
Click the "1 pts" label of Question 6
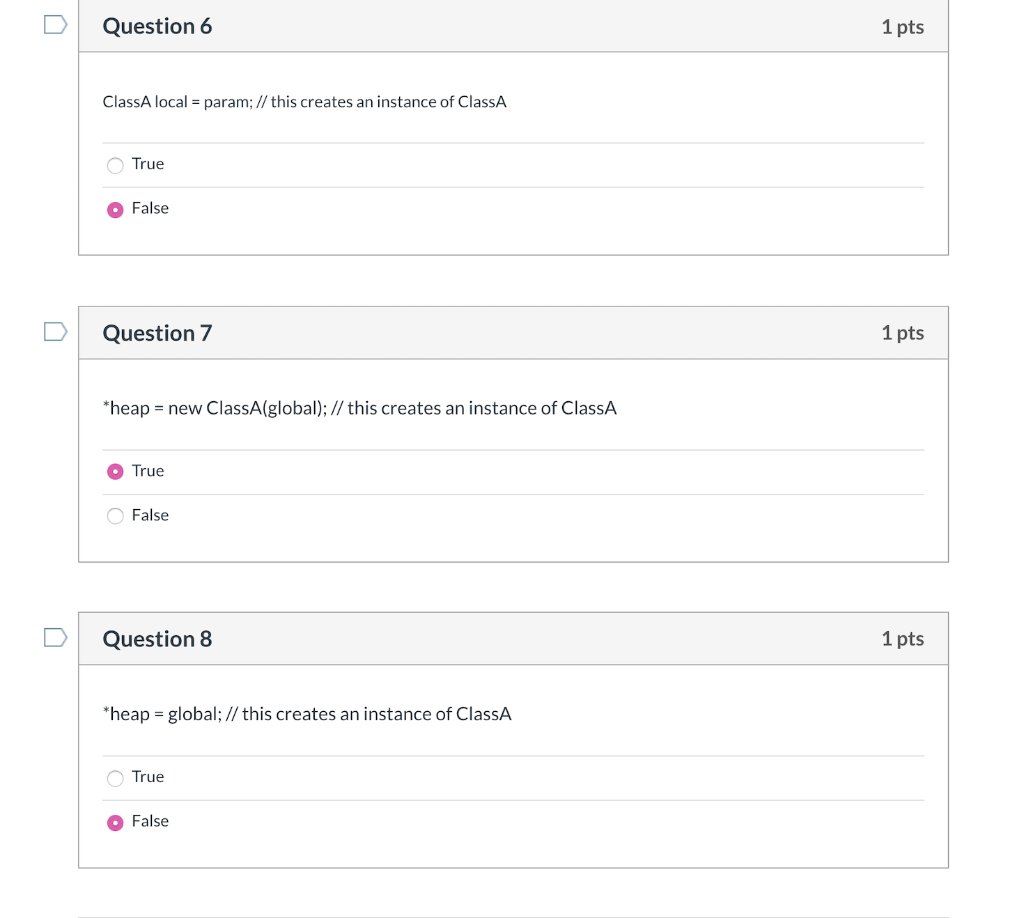(x=902, y=27)
